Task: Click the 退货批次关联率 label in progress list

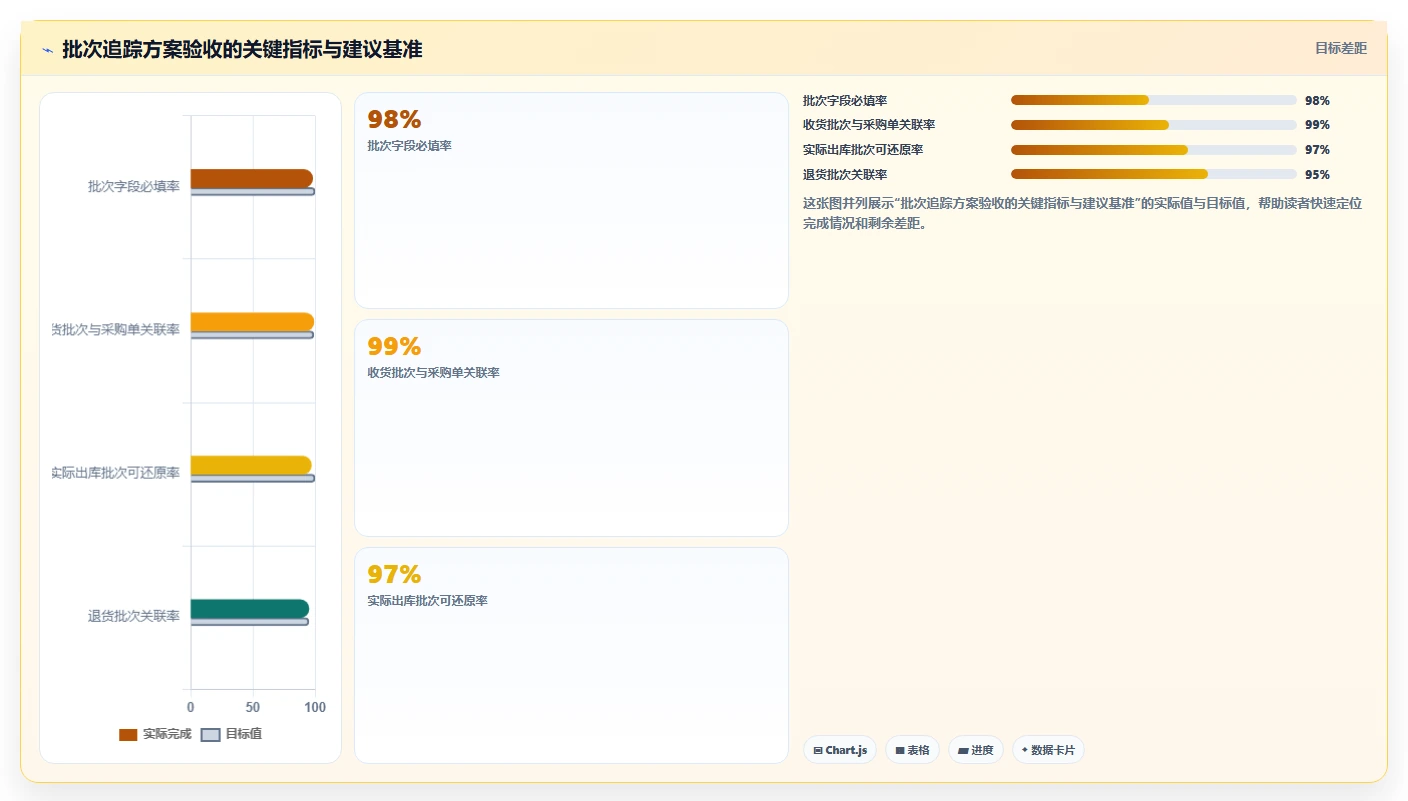Action: tap(845, 175)
